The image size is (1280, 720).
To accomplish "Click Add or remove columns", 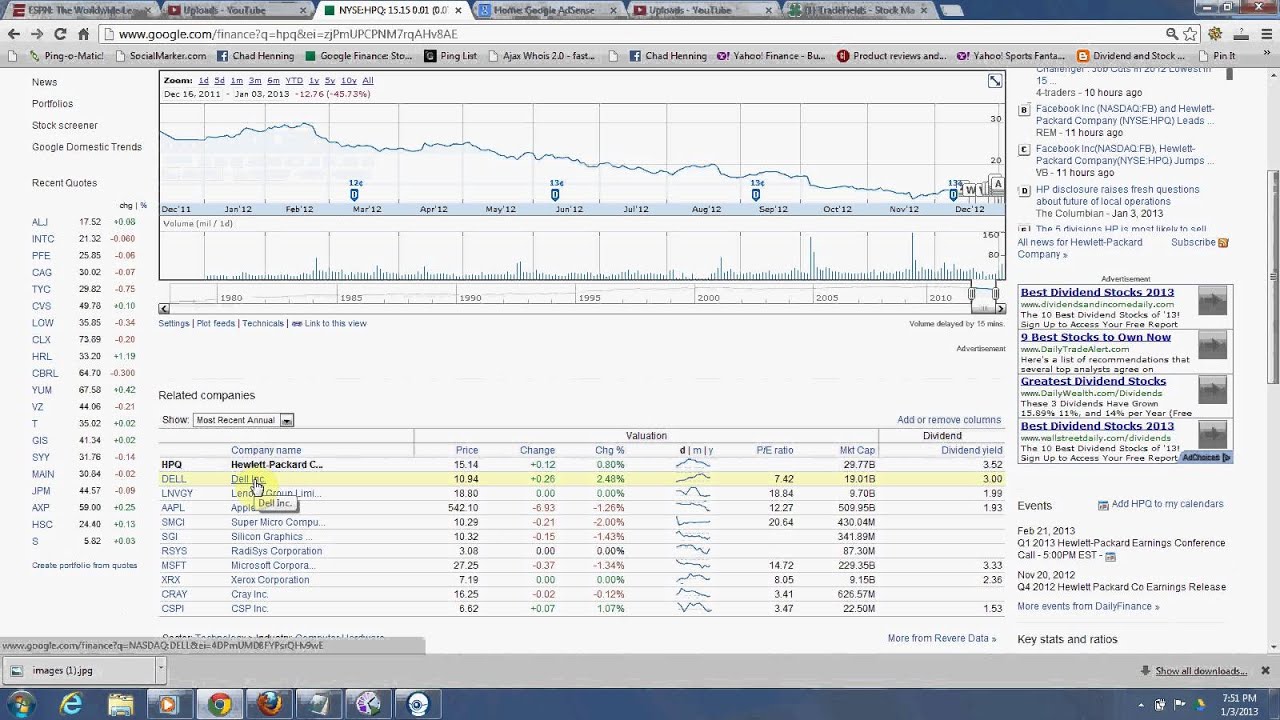I will [x=949, y=420].
